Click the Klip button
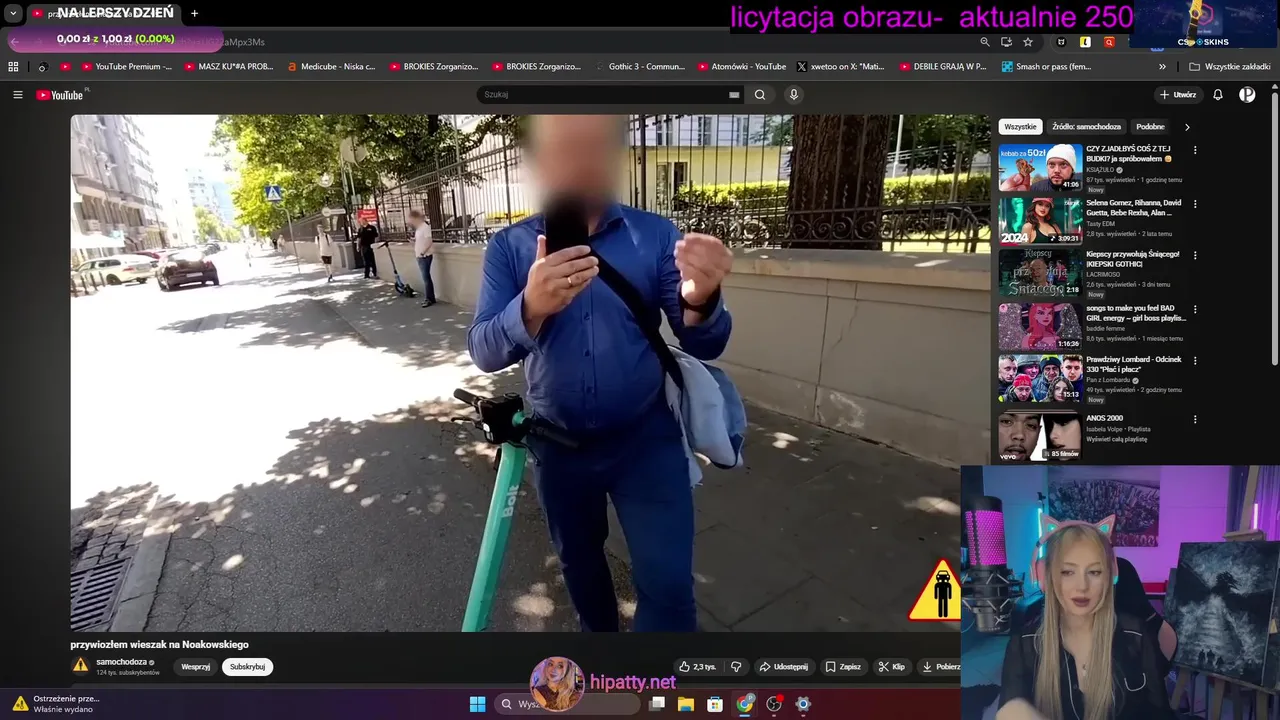The image size is (1280, 720). coord(891,667)
